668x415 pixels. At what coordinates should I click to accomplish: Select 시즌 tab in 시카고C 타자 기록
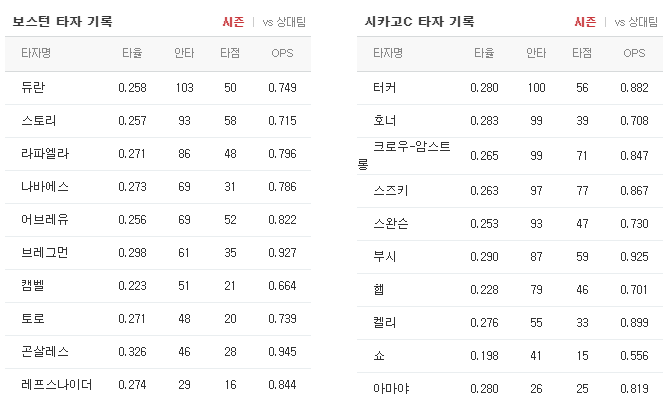click(585, 22)
